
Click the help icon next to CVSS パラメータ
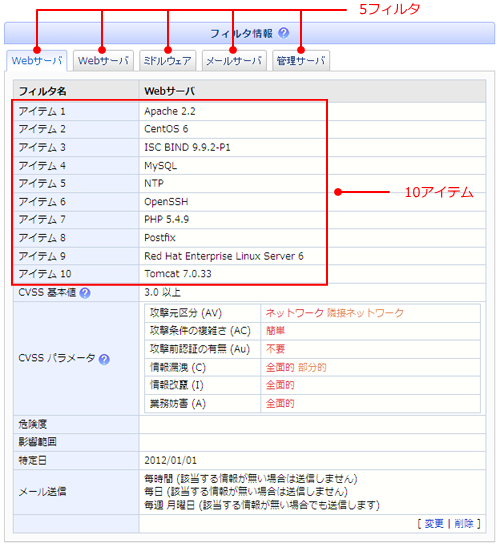[104, 359]
